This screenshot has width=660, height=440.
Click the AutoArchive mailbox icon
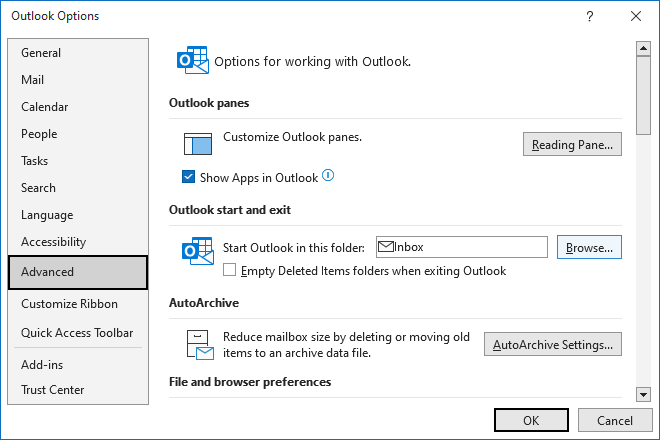coord(200,344)
